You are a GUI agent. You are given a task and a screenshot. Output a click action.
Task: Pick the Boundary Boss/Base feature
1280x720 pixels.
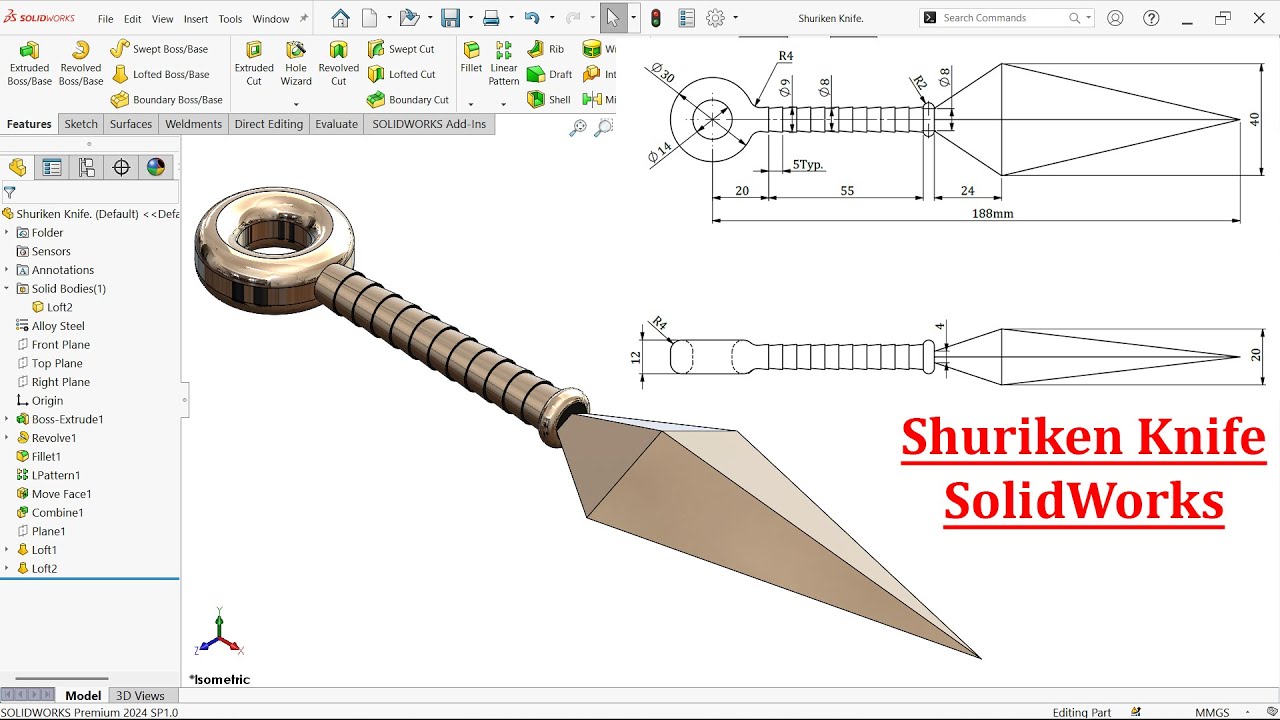(167, 99)
